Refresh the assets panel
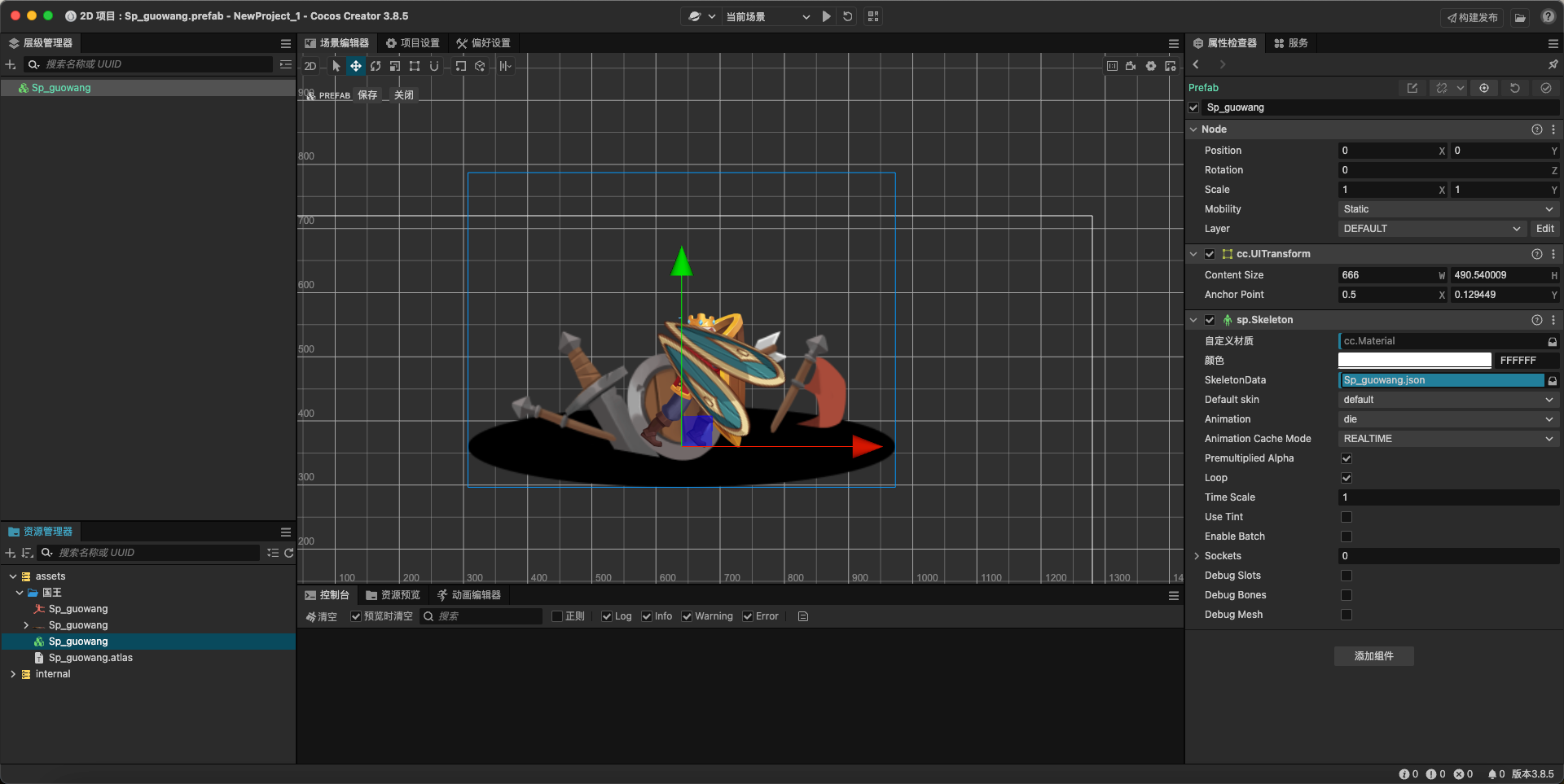Screen dimensions: 1564x784 point(288,553)
